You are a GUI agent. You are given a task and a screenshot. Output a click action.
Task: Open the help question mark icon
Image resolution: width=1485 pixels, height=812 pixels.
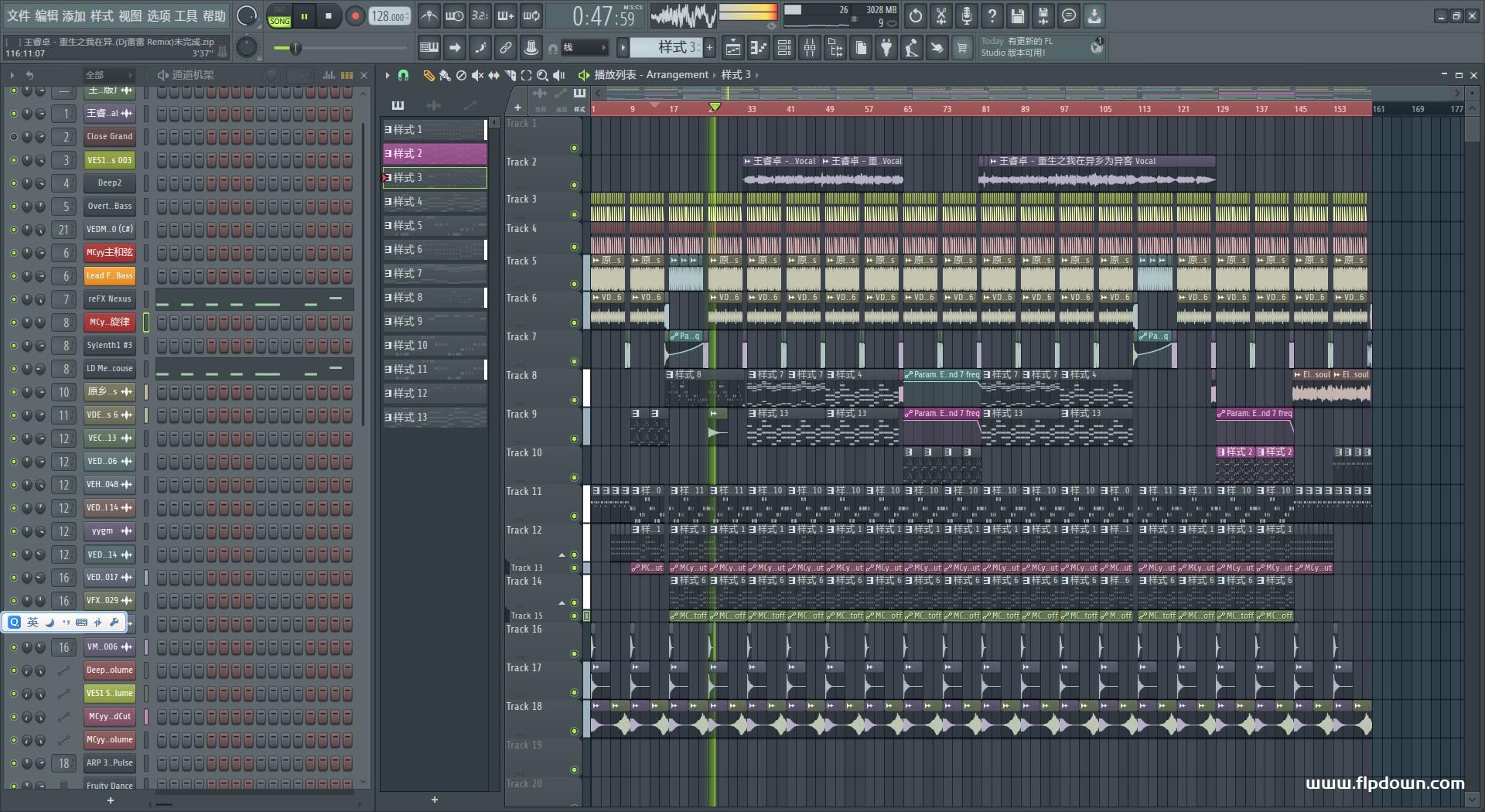point(992,15)
